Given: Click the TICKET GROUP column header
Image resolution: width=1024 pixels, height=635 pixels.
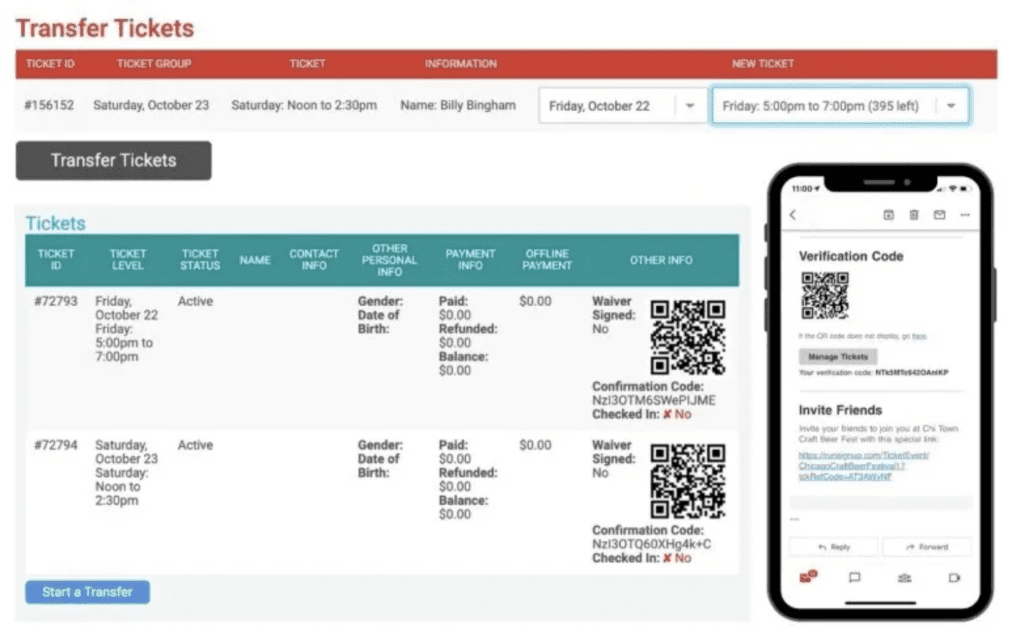Looking at the screenshot, I should pos(154,64).
